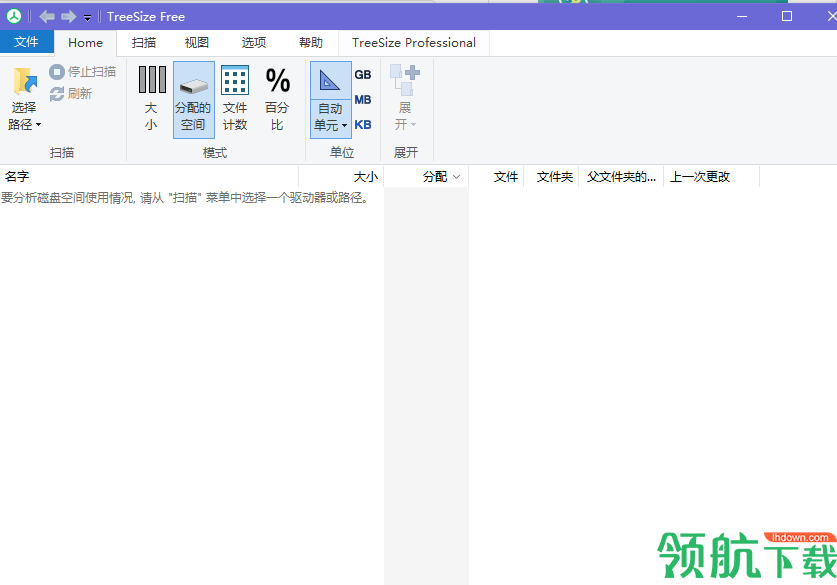Switch to the 扫描 tab
The width and height of the screenshot is (837, 585).
tap(144, 43)
